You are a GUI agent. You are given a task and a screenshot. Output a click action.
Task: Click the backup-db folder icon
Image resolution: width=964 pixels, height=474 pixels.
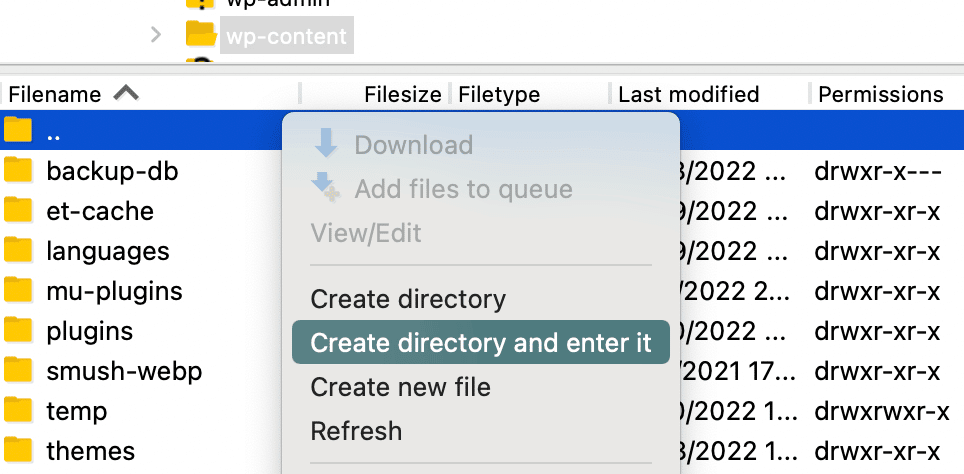(18, 171)
